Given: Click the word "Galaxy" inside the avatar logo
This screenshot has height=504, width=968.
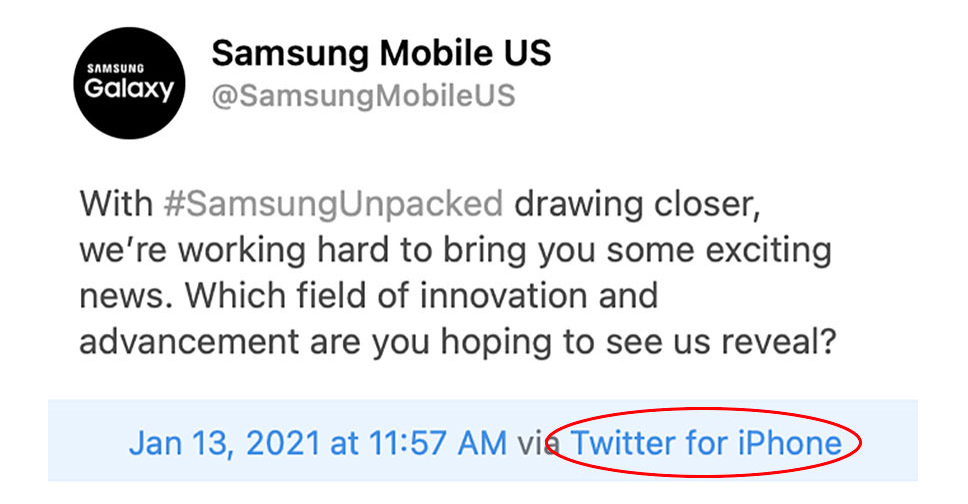Looking at the screenshot, I should coord(128,89).
